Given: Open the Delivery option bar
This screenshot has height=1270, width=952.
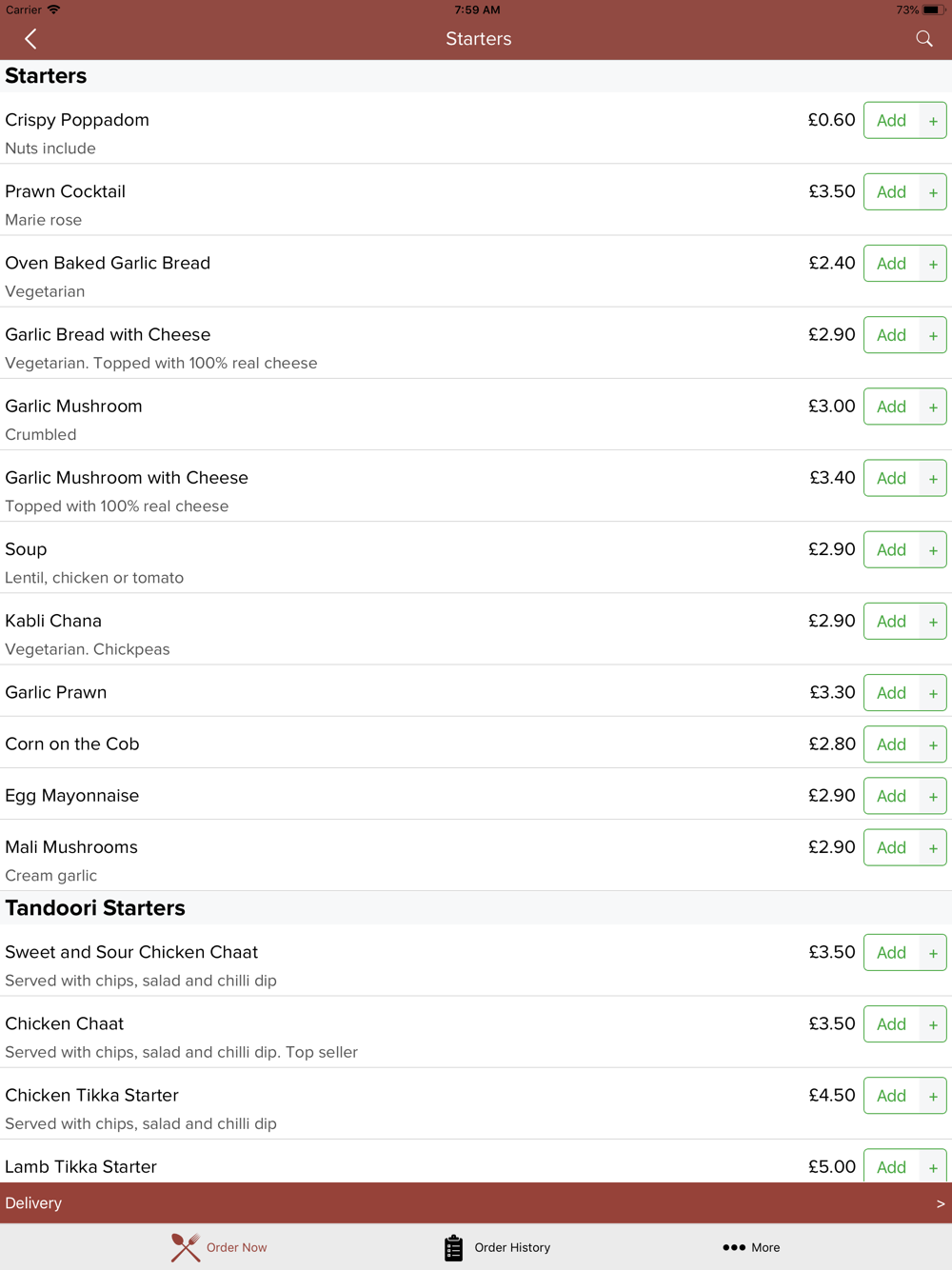Looking at the screenshot, I should click(476, 1203).
